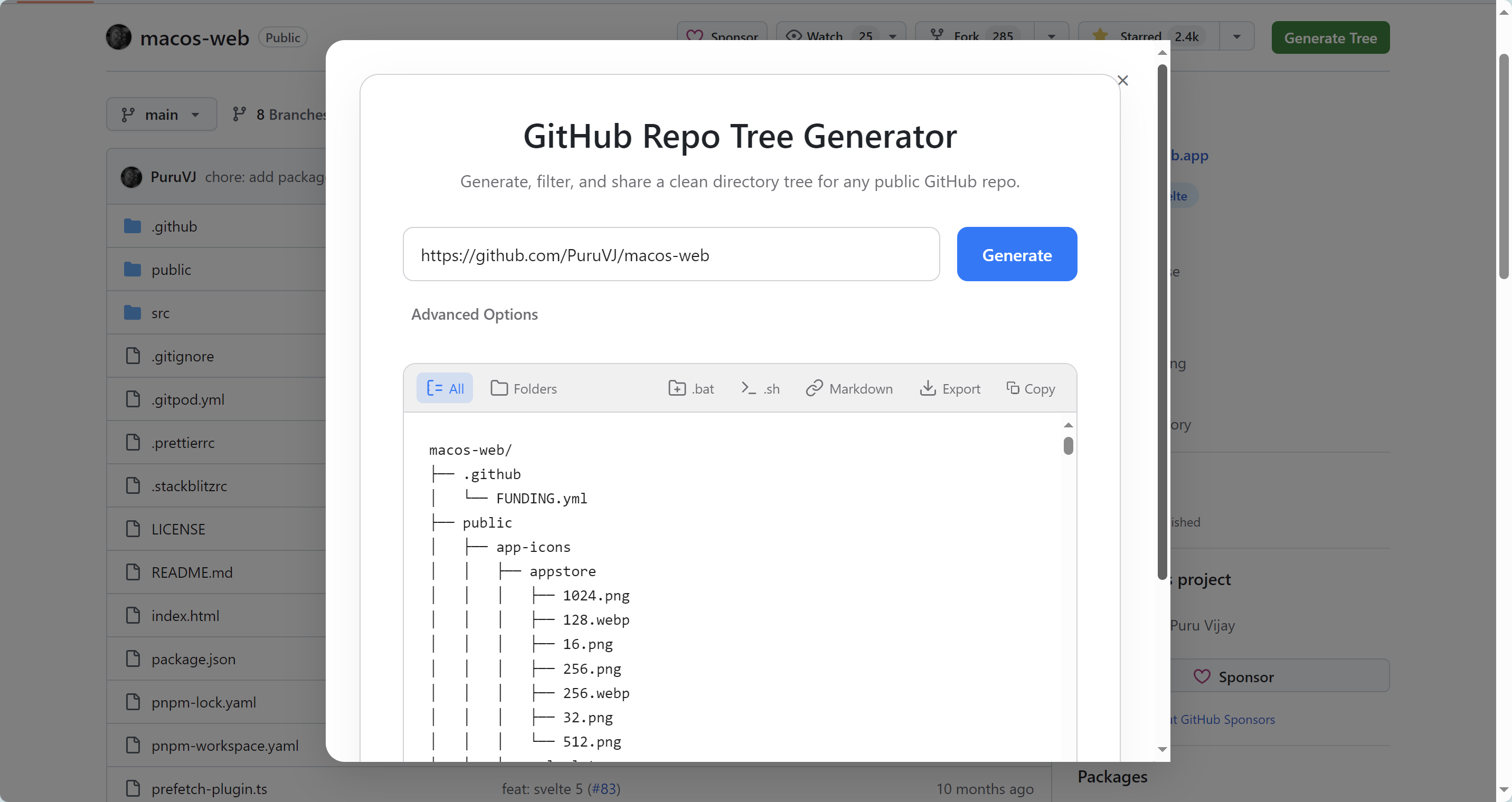Export the directory tree
Viewport: 1512px width, 802px height.
tap(950, 388)
